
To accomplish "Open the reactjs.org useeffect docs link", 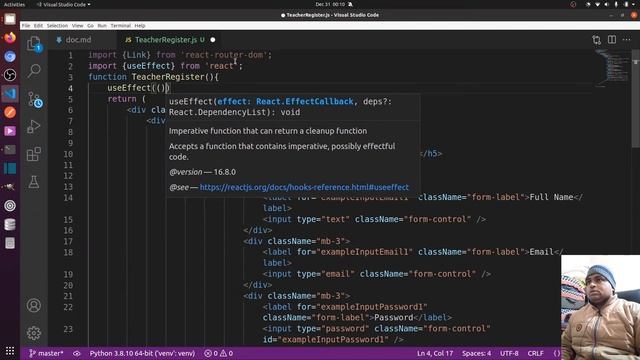I will [304, 187].
